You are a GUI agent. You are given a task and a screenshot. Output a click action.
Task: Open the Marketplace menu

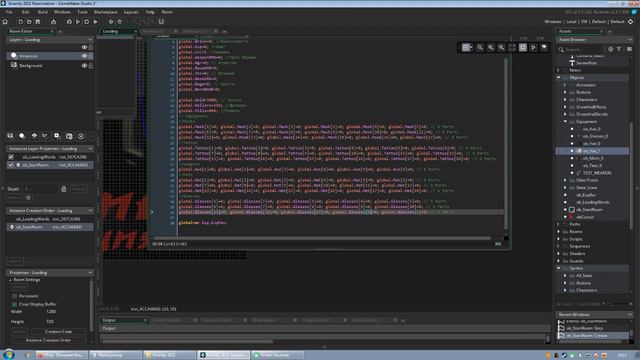click(x=106, y=12)
